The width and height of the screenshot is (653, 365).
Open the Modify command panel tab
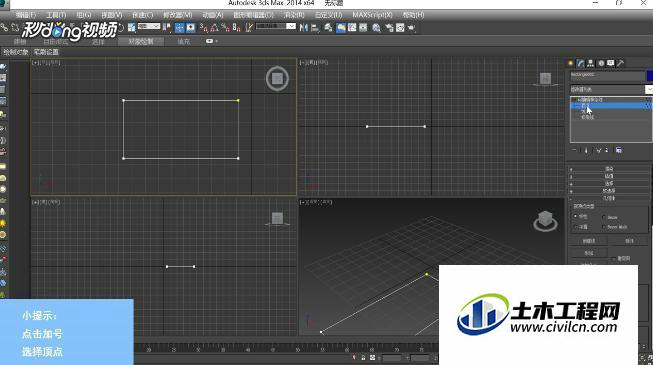point(581,63)
